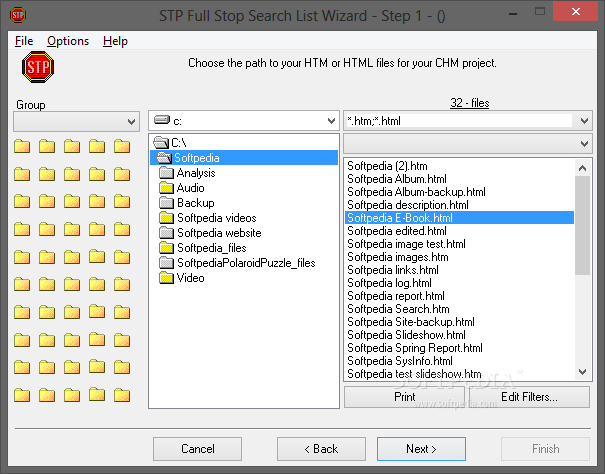Viewport: 605px width, 474px height.
Task: Click the open folder icon beside C:\
Action: pos(161,142)
